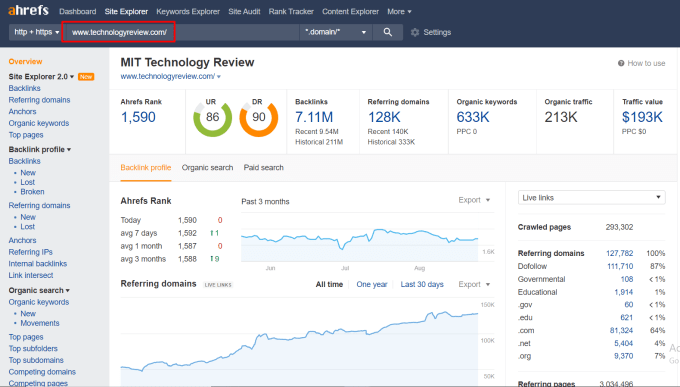Click the How to use link
680x387 pixels.
pos(646,63)
